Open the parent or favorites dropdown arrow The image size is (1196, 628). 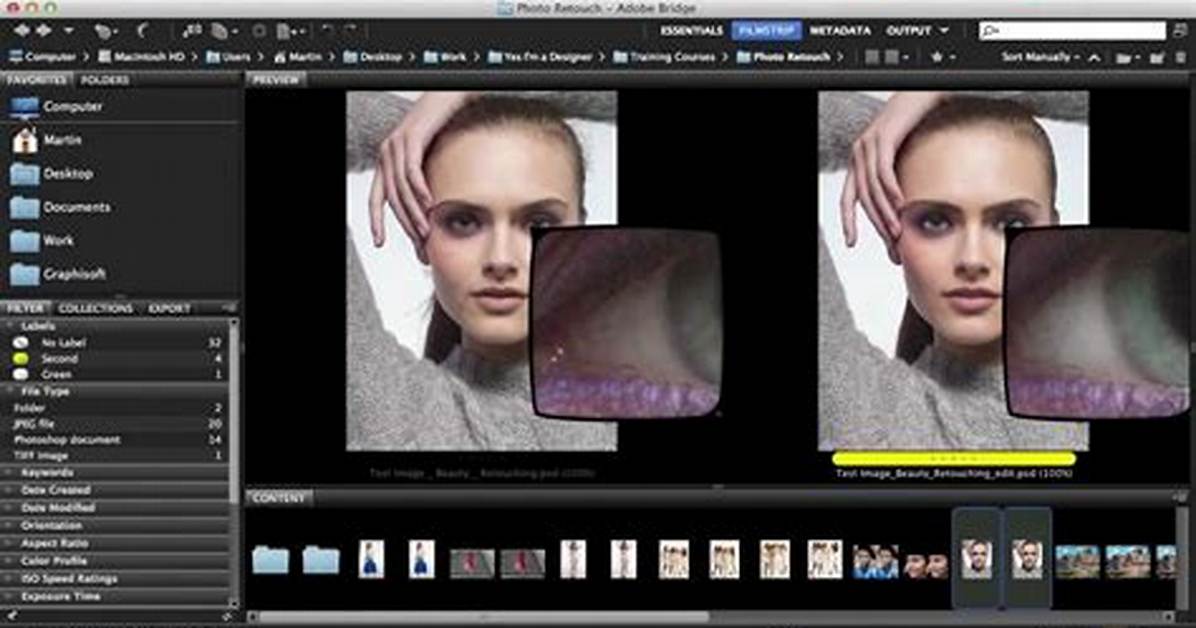[69, 31]
